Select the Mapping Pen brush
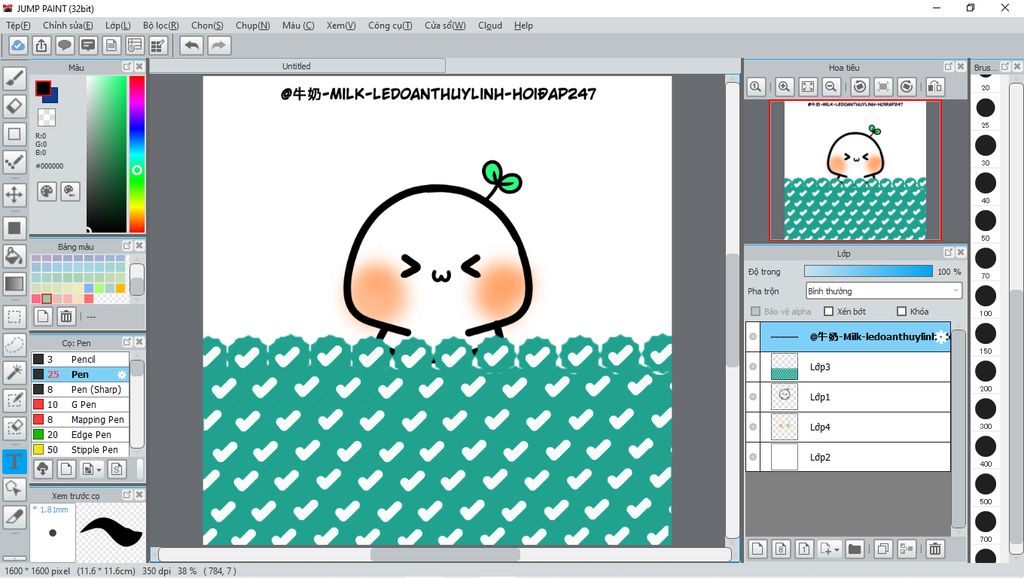Screen dimensions: 1024x578 [80, 419]
